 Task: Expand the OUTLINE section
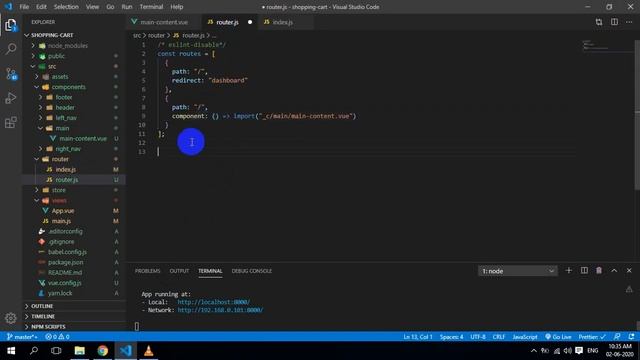point(73,306)
